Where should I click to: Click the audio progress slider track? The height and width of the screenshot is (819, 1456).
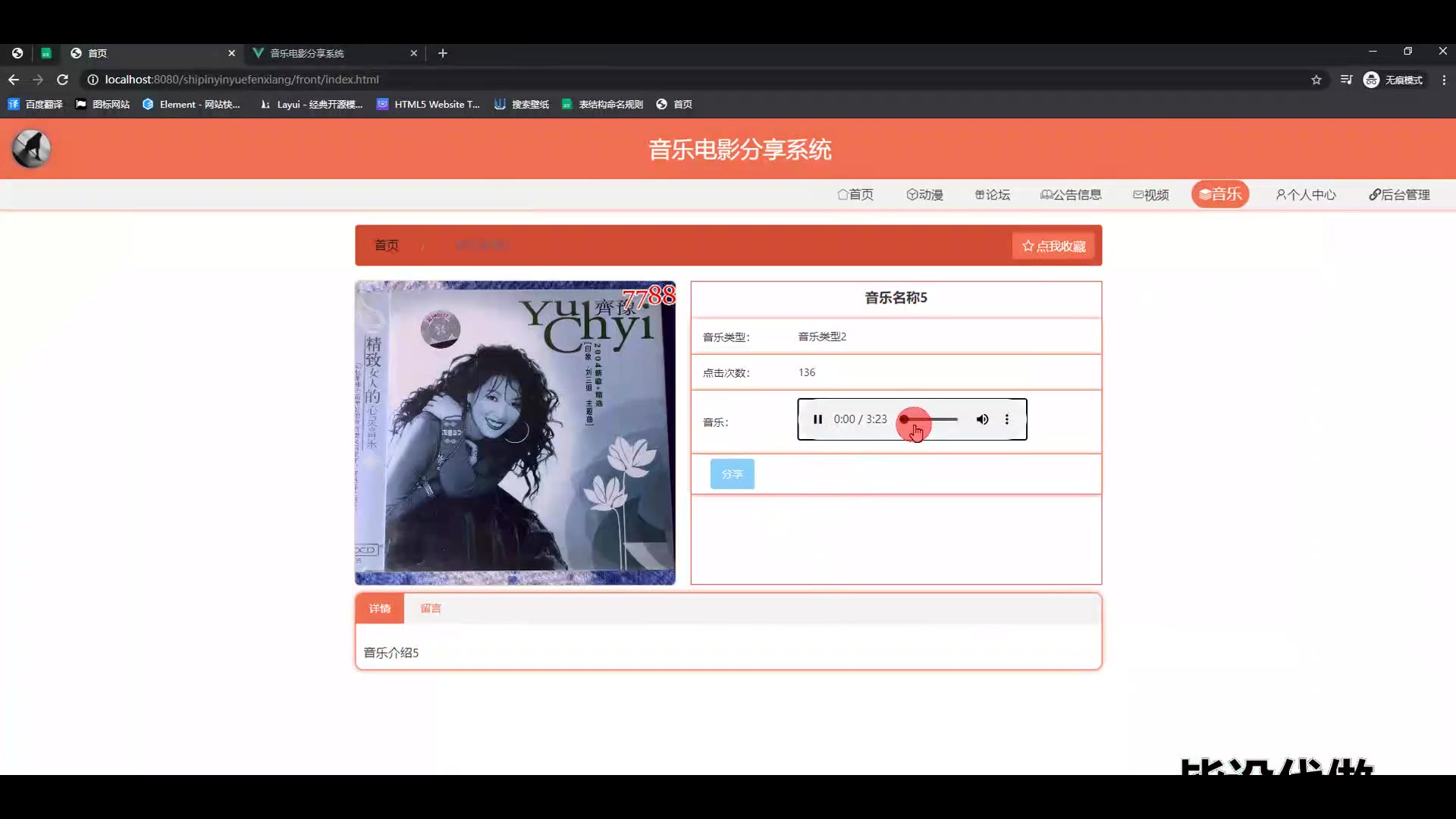(x=930, y=419)
